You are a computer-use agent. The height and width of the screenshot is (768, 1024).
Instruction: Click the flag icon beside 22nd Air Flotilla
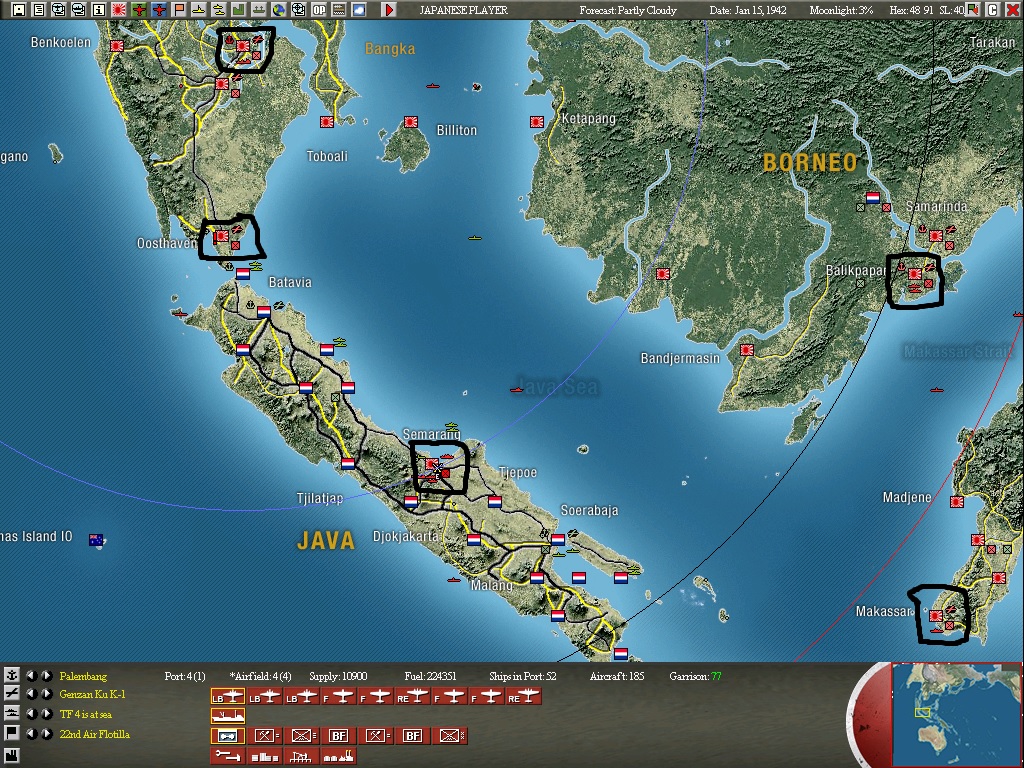pyautogui.click(x=12, y=733)
